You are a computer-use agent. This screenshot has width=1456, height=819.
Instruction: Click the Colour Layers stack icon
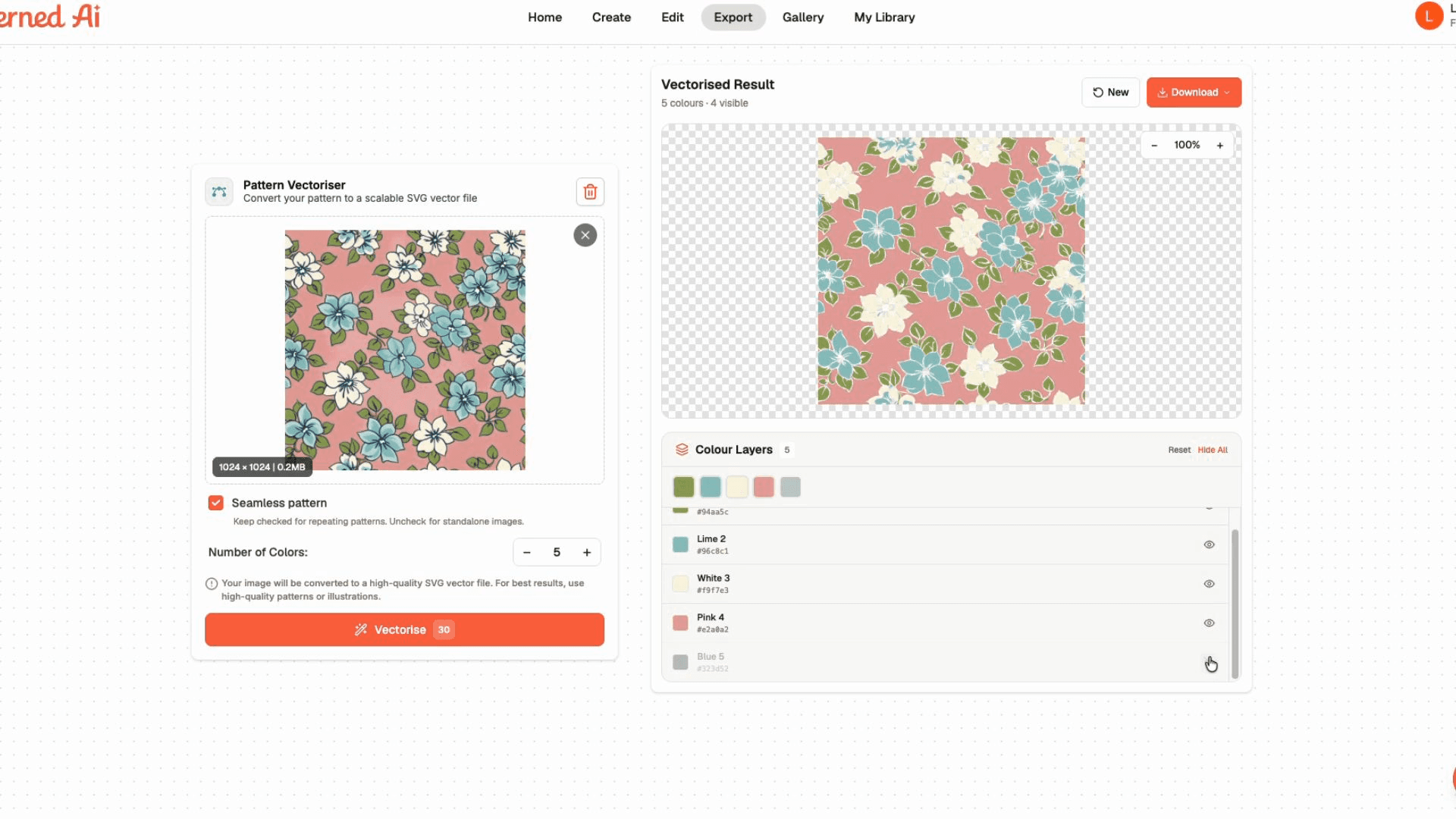pyautogui.click(x=682, y=450)
